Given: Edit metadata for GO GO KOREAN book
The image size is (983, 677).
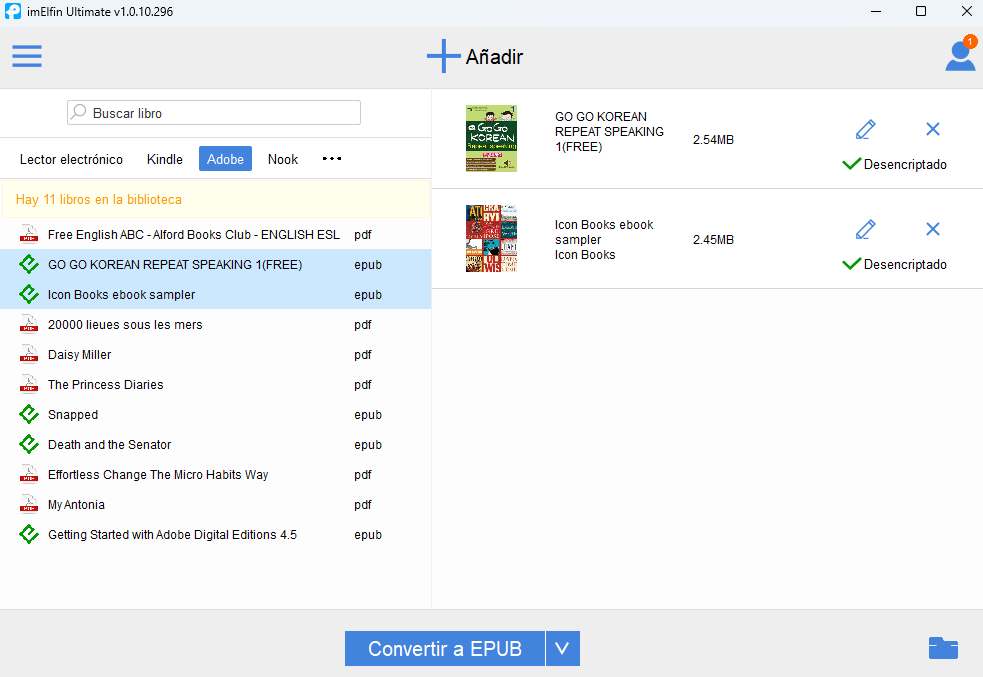Looking at the screenshot, I should (865, 129).
